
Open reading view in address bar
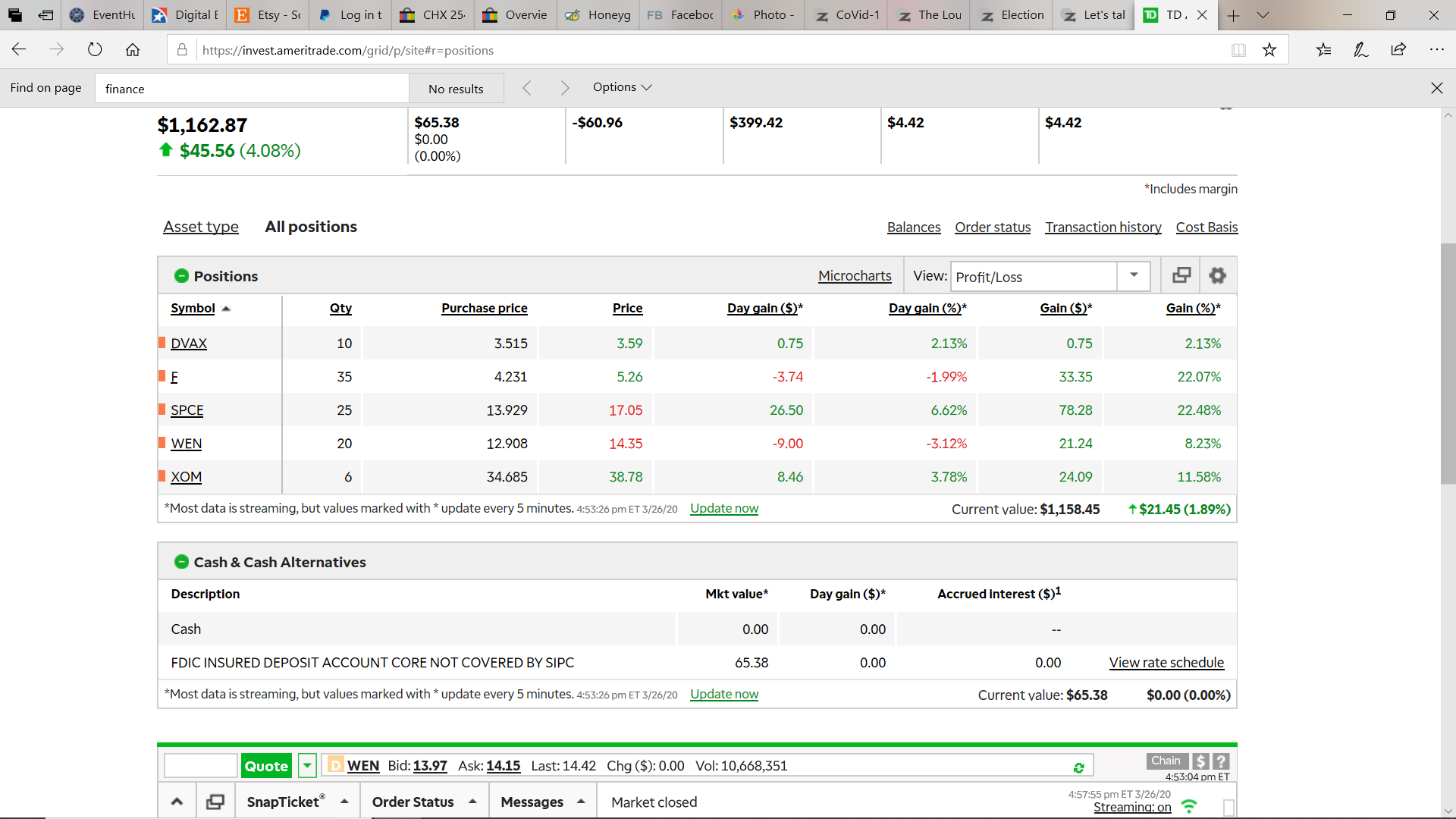coord(1238,50)
